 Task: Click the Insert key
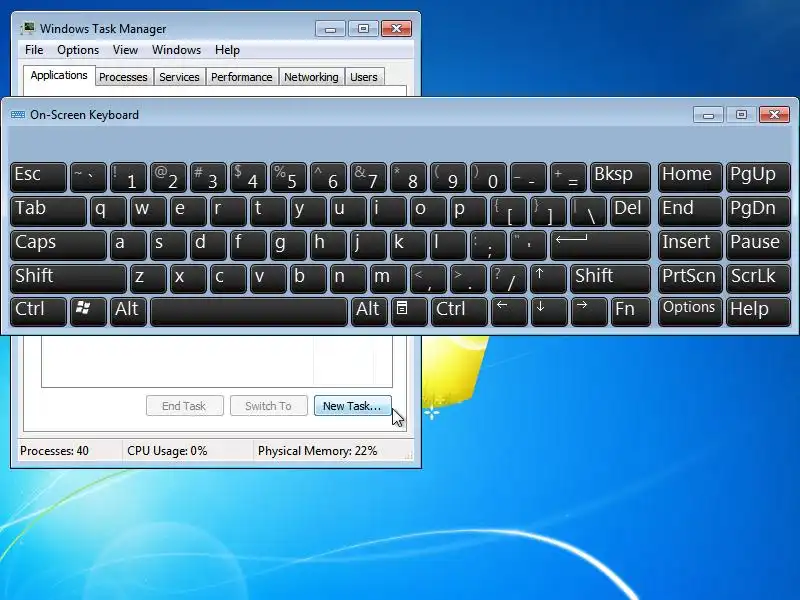point(690,244)
